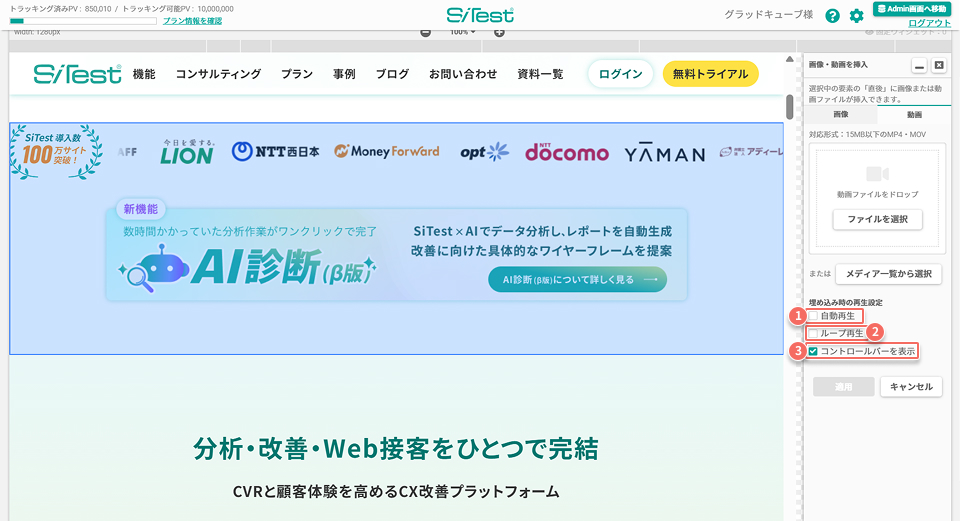The height and width of the screenshot is (521, 960).
Task: Click the 適用 button
Action: [844, 387]
